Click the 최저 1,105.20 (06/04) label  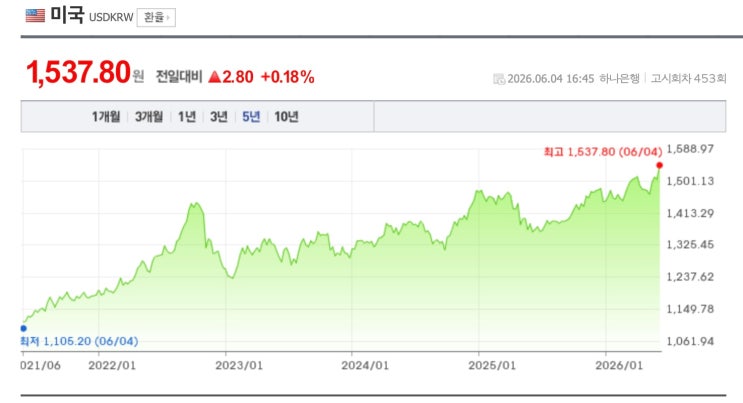tap(79, 341)
